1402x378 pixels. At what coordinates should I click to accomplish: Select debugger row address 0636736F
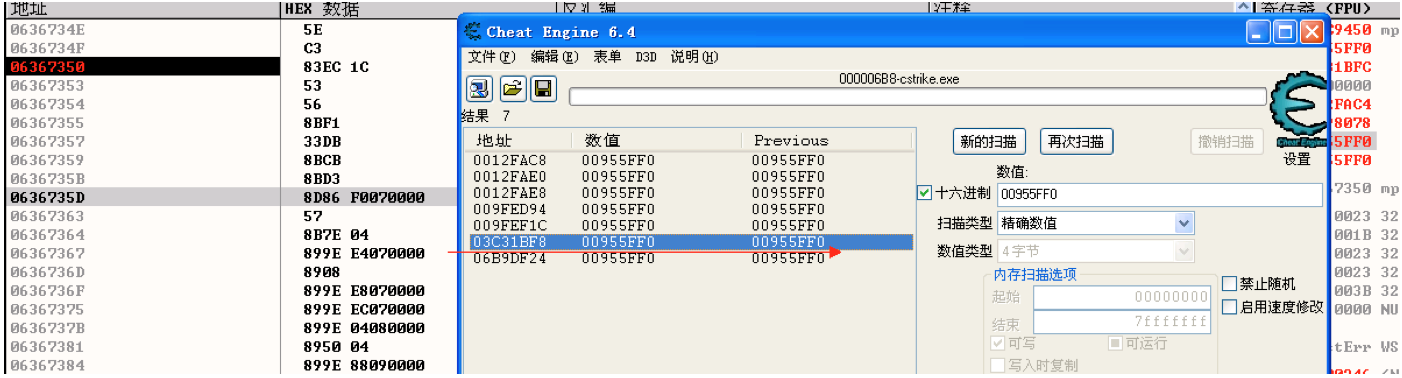pyautogui.click(x=48, y=291)
